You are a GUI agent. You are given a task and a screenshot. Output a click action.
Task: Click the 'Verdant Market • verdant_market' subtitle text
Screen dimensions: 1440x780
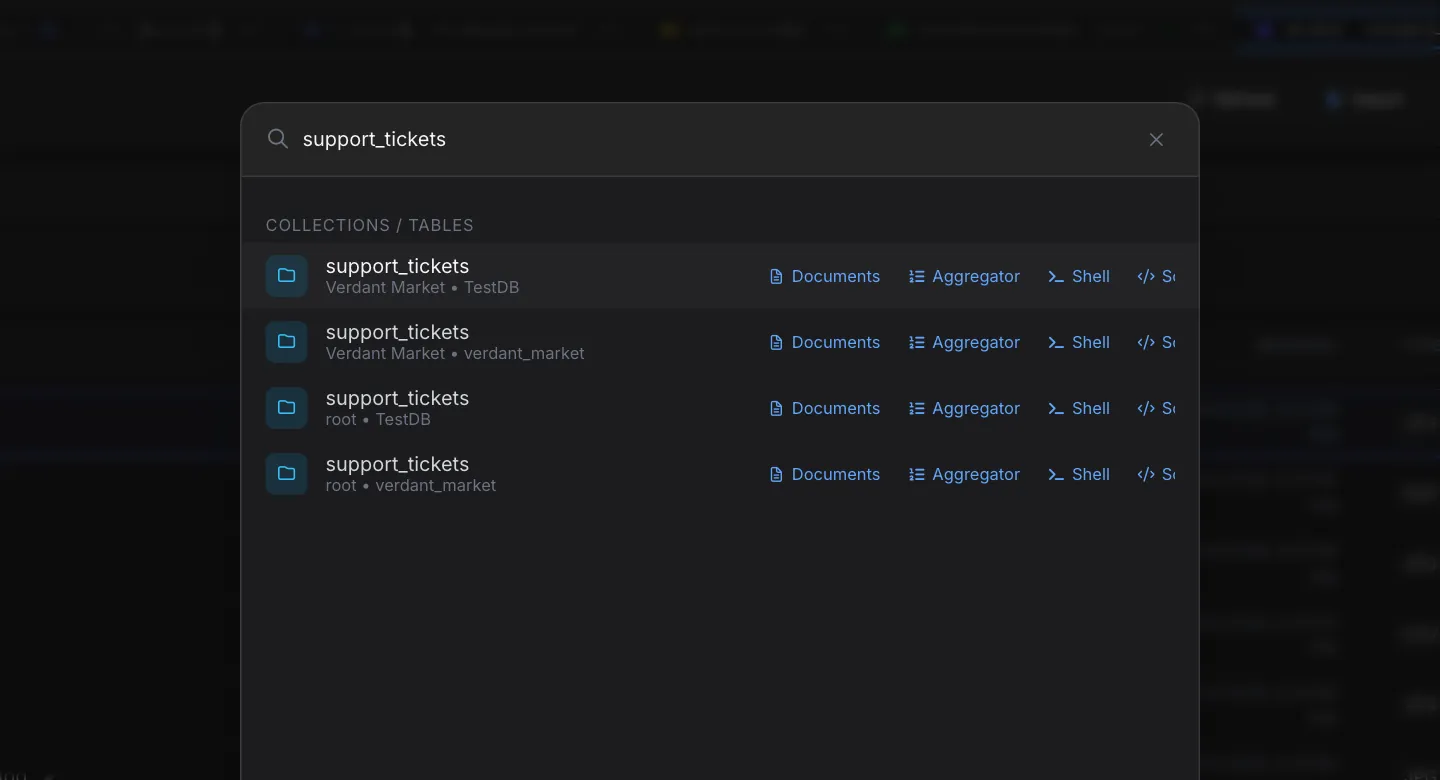(455, 353)
